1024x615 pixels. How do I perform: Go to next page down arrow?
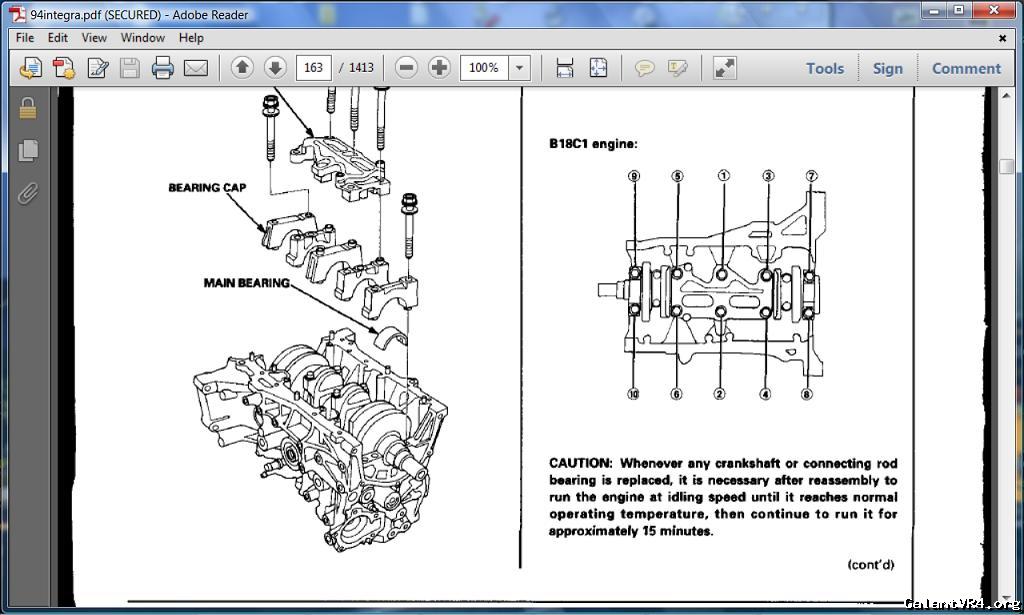point(276,67)
